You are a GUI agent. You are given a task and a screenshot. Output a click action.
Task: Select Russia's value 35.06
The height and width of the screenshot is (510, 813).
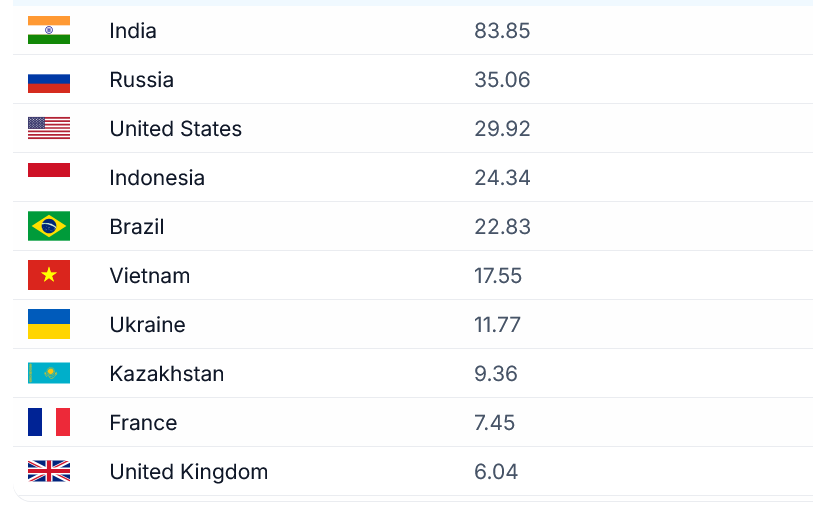pyautogui.click(x=502, y=80)
